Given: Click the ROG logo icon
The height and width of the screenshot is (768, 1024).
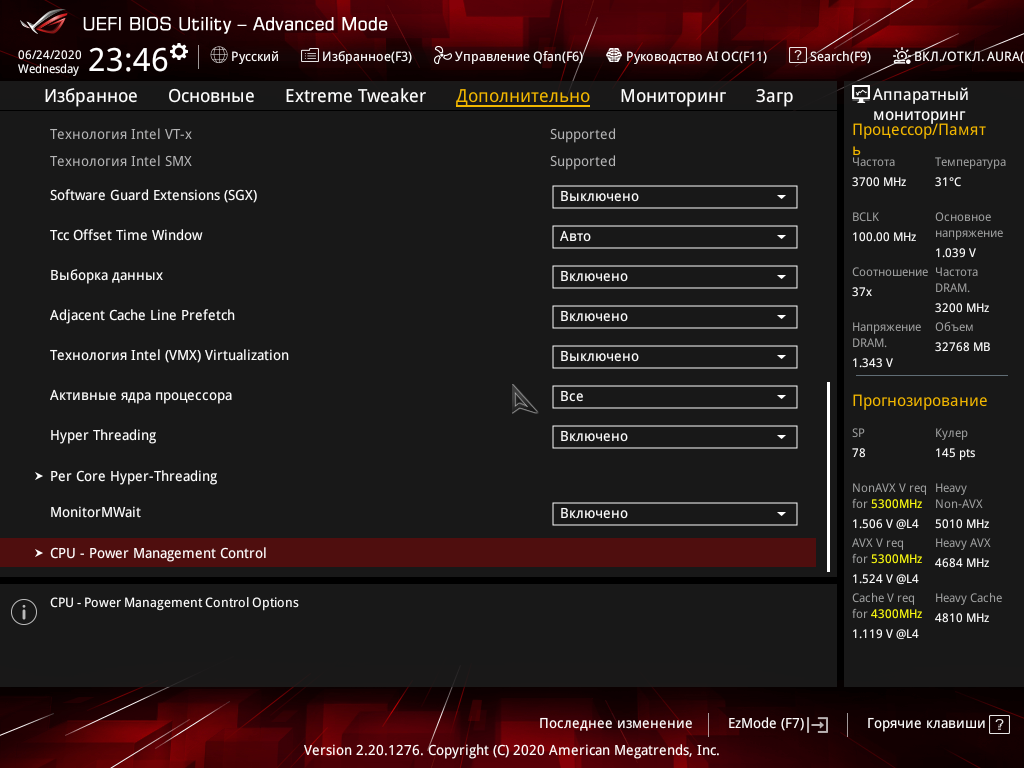Looking at the screenshot, I should click(x=43, y=22).
